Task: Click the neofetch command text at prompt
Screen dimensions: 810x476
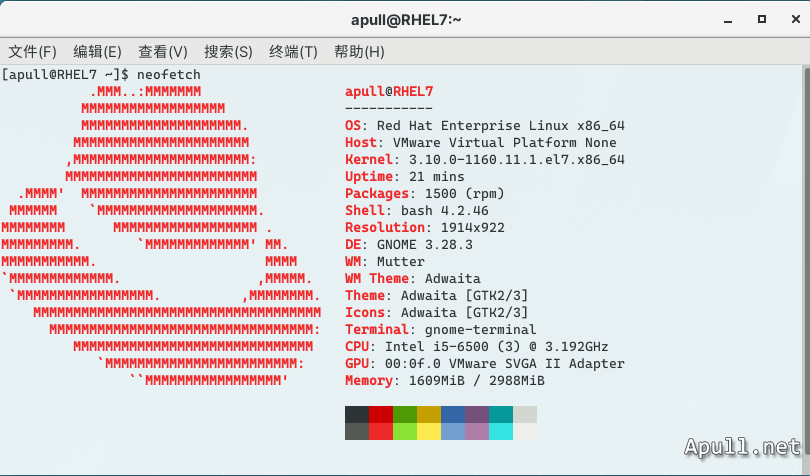Action: tap(168, 74)
